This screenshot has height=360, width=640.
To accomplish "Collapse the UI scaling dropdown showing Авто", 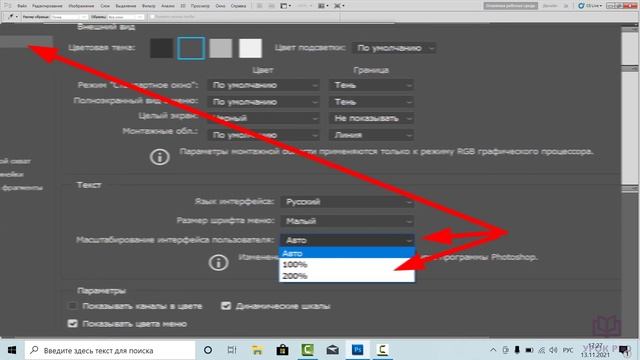I will pos(347,240).
